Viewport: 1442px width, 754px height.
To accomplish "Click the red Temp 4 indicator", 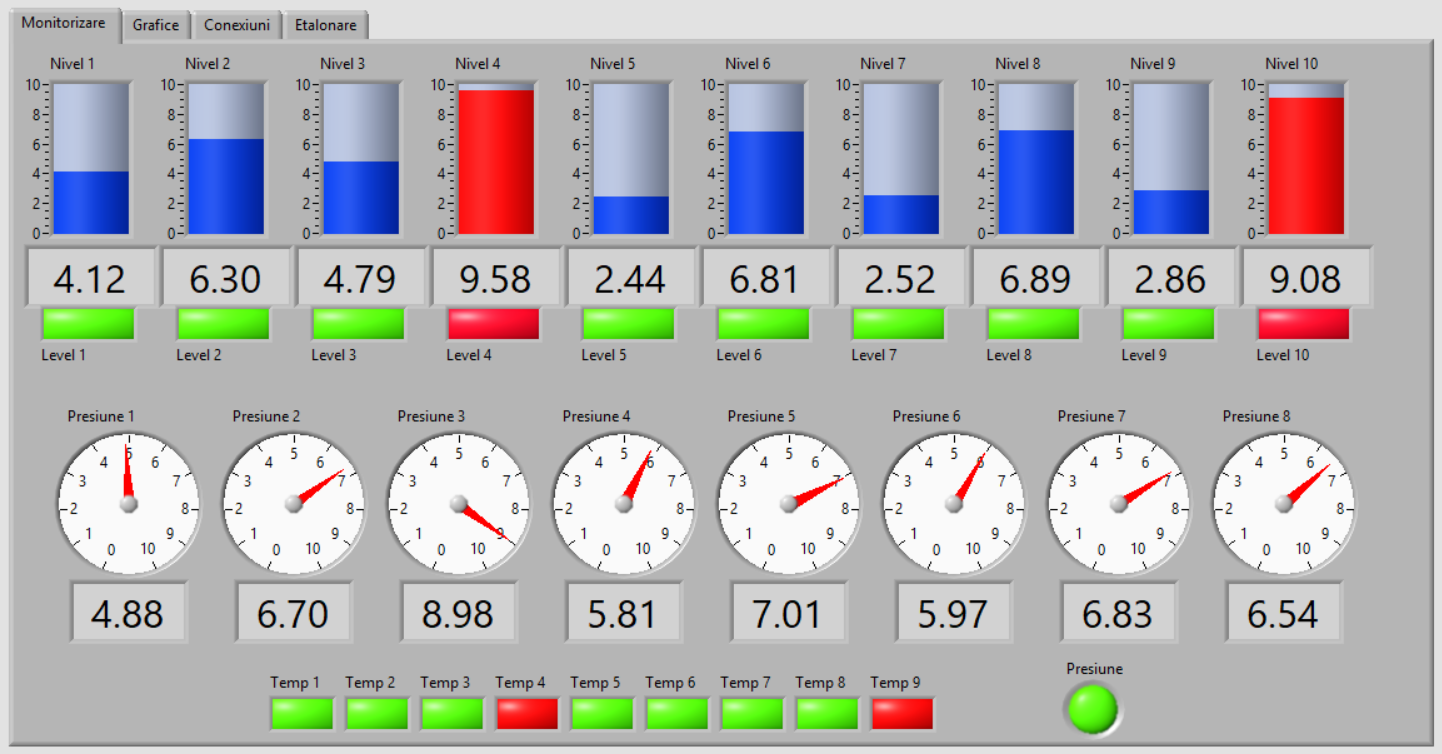I will (527, 714).
